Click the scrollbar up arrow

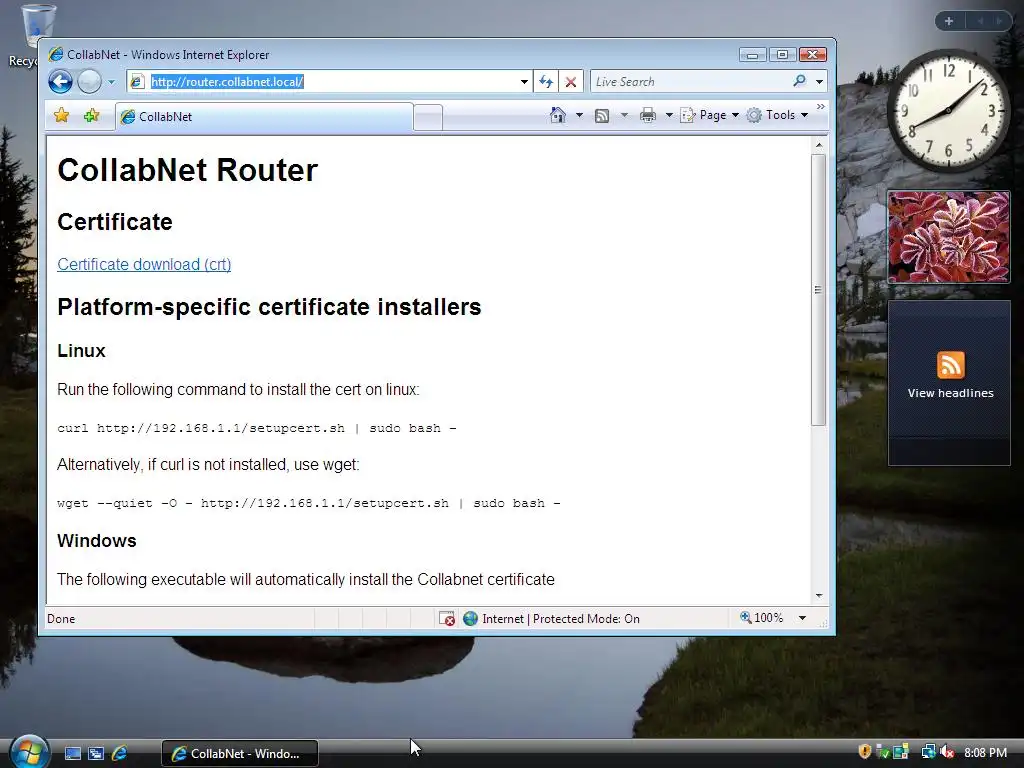[818, 144]
